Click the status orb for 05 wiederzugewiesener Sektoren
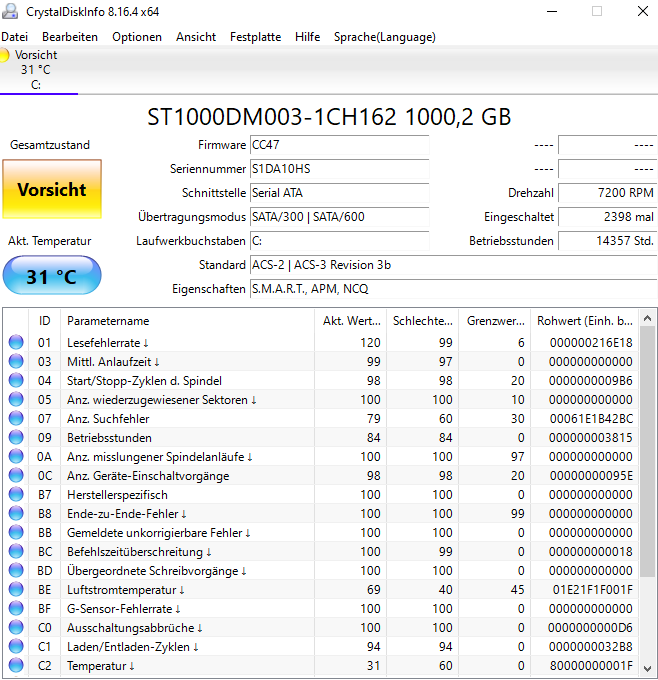 coord(16,399)
